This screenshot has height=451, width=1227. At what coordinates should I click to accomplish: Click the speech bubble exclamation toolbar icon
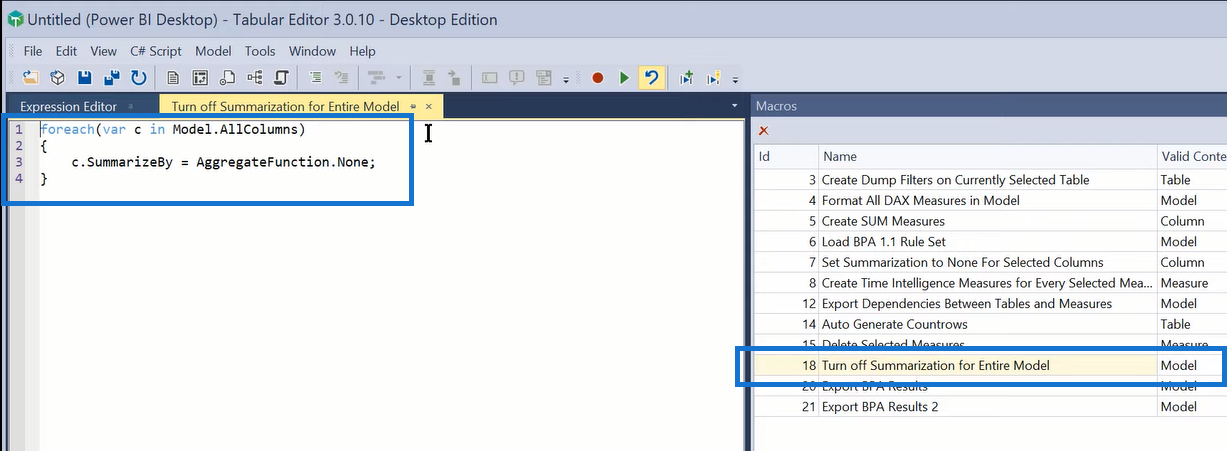click(x=517, y=77)
